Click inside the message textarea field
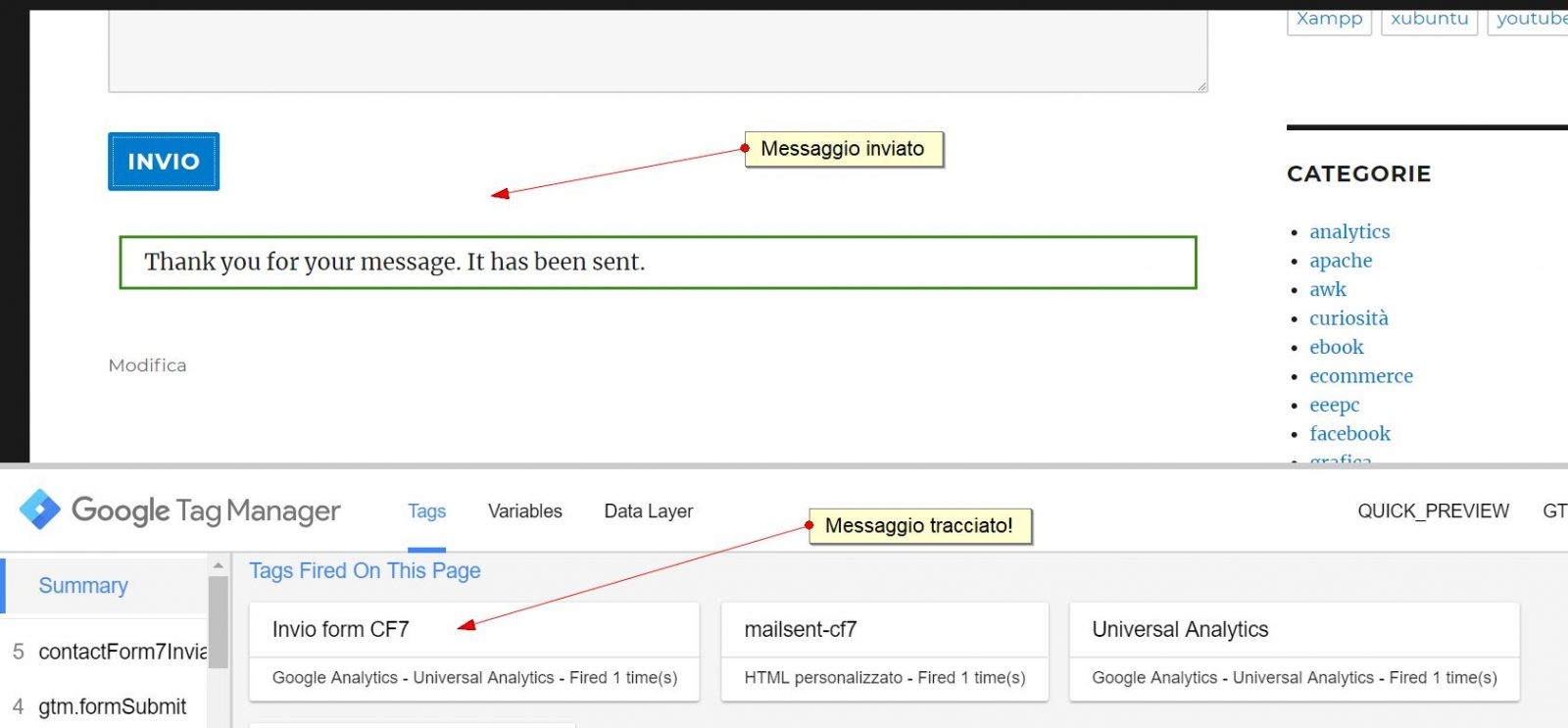This screenshot has height=728, width=1568. coord(657,49)
